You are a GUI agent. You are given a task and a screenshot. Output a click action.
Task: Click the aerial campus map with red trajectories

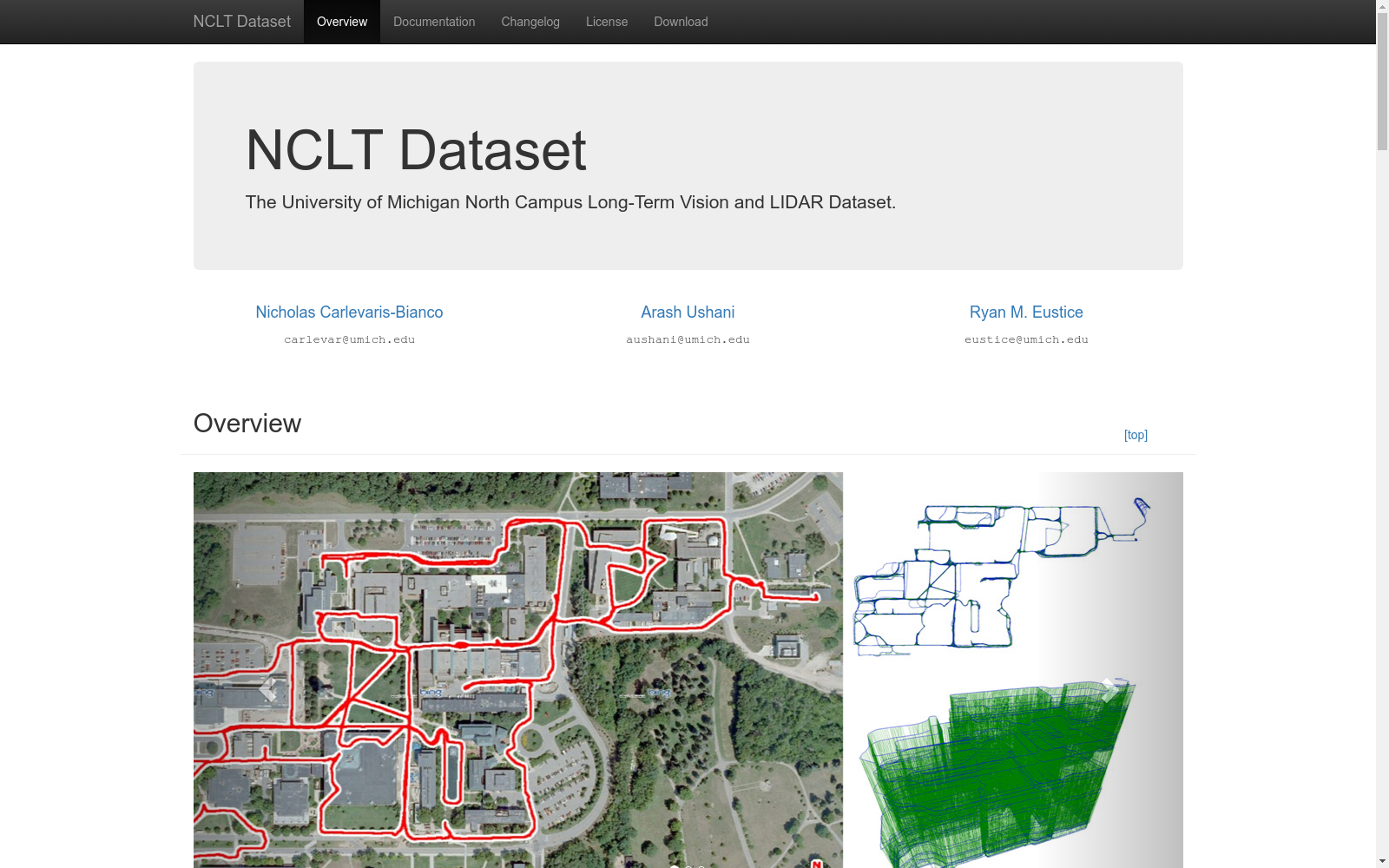(x=518, y=670)
